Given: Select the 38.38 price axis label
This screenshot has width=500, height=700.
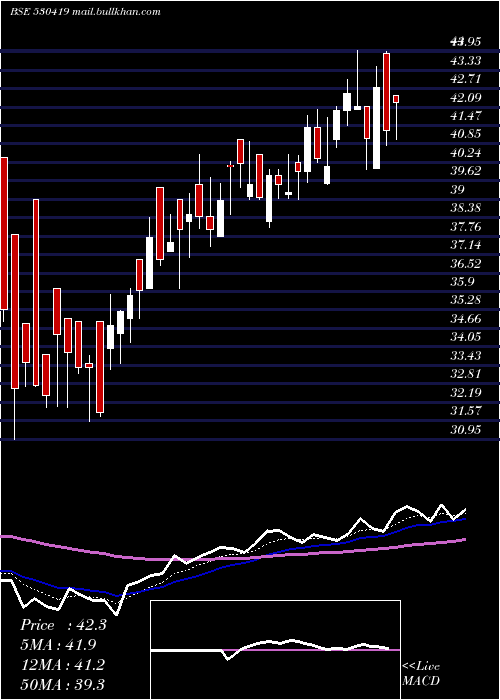Looking at the screenshot, I should coord(466,208).
